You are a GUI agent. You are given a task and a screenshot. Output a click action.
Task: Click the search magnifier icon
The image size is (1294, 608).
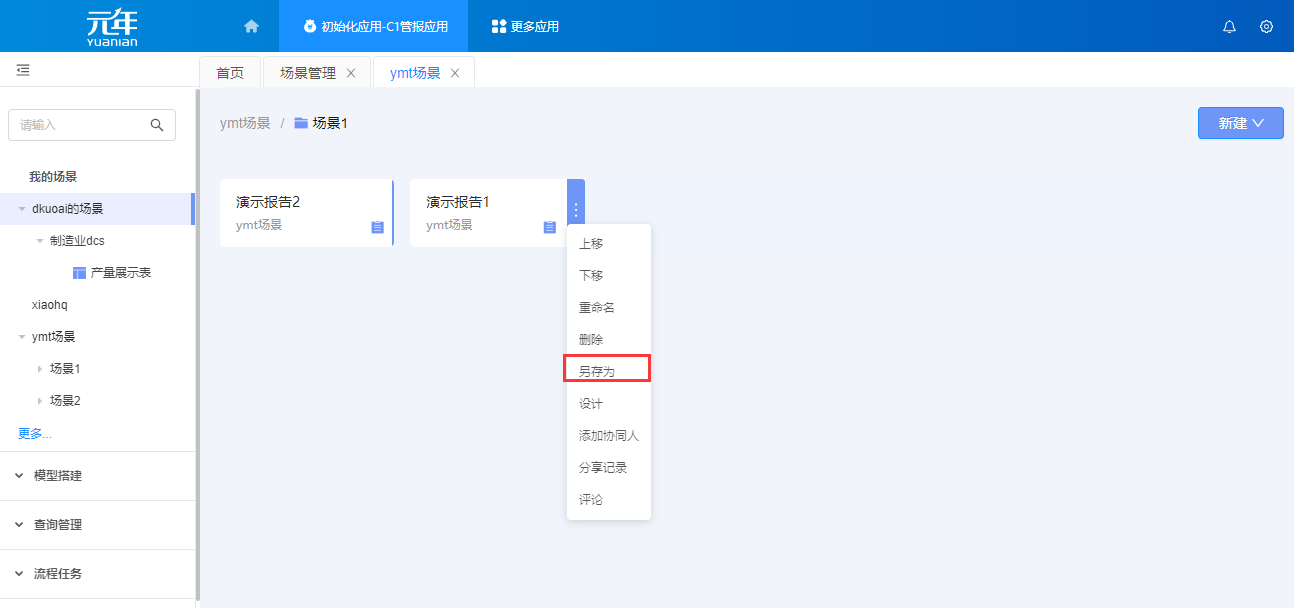click(x=157, y=125)
